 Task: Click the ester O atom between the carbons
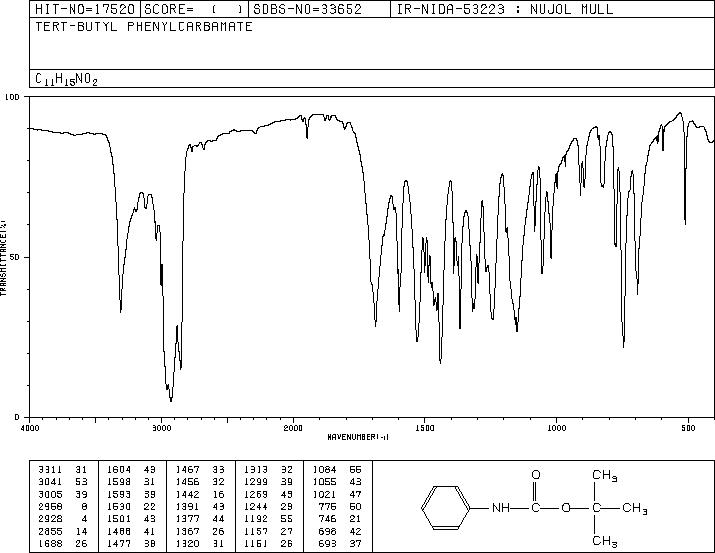click(x=566, y=508)
